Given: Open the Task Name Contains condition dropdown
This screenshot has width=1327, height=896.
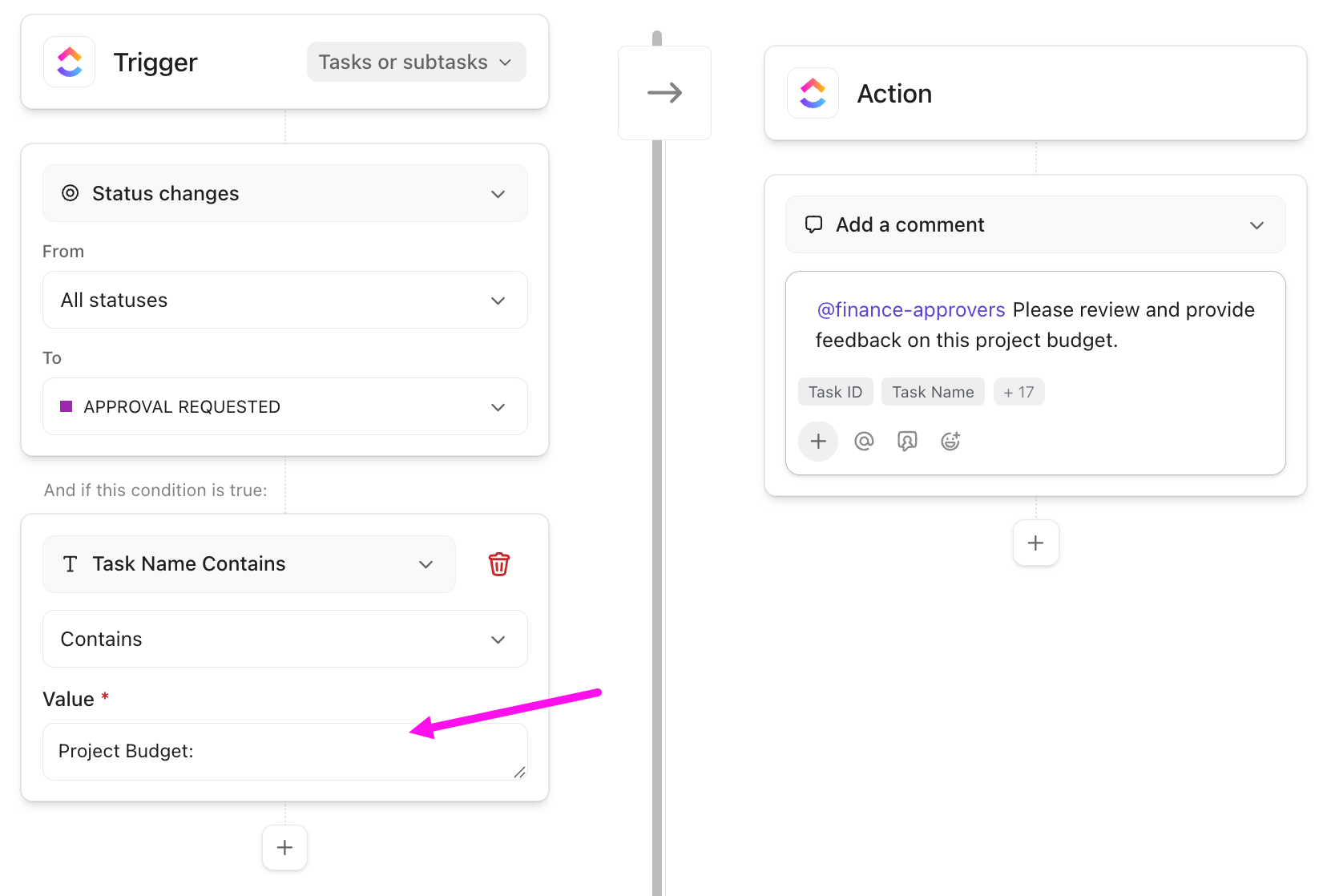Looking at the screenshot, I should coord(248,564).
